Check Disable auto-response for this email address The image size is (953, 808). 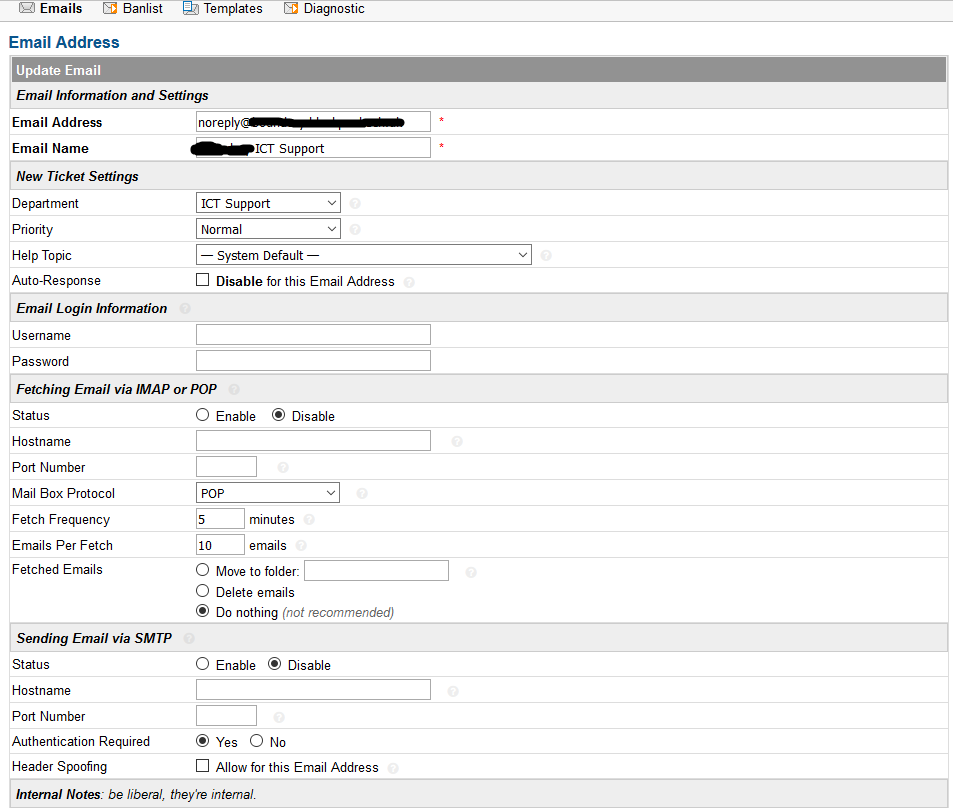point(203,279)
